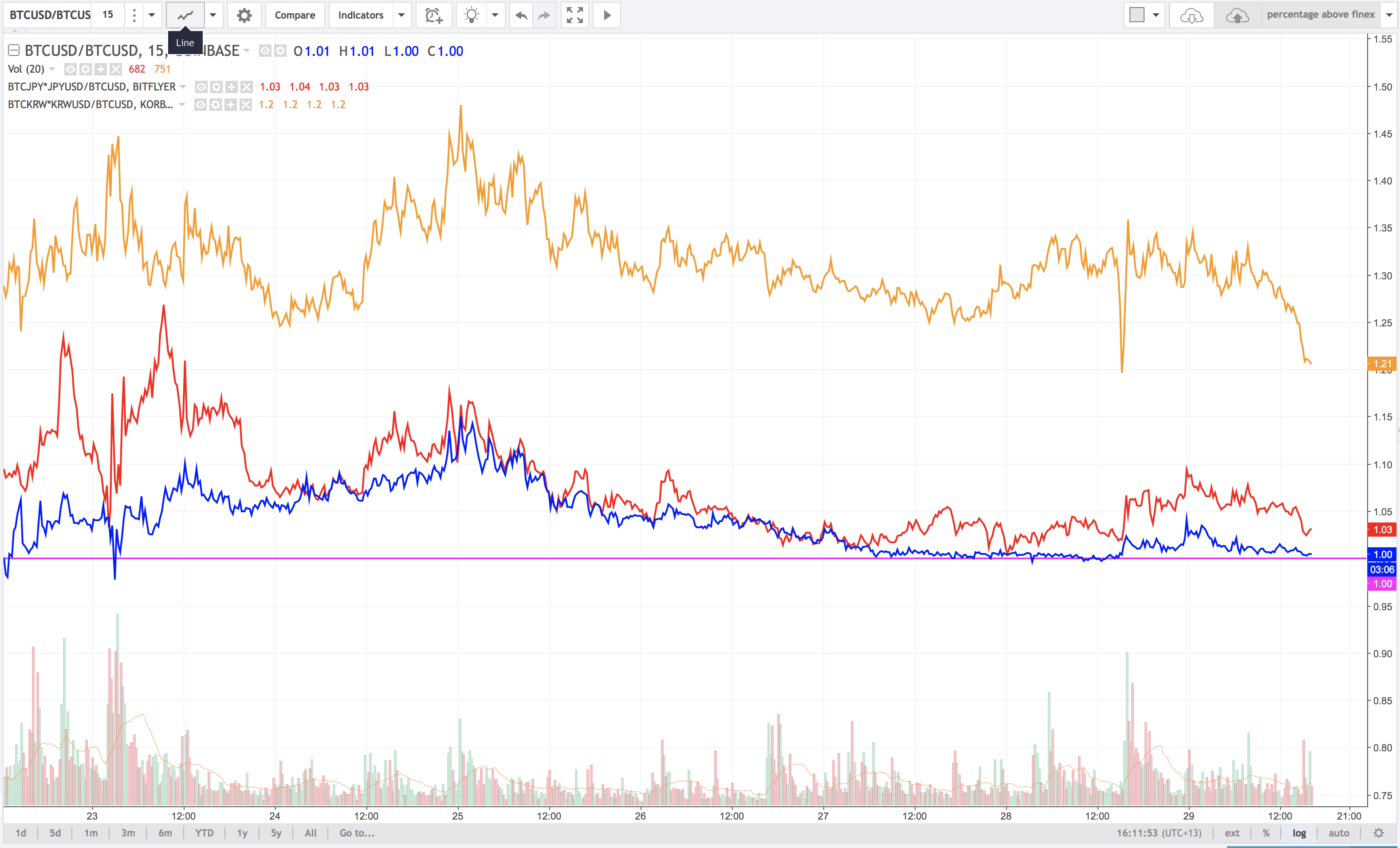Image resolution: width=1400 pixels, height=848 pixels.
Task: Add indicator on Vol (20) plus icon
Action: pyautogui.click(x=101, y=69)
